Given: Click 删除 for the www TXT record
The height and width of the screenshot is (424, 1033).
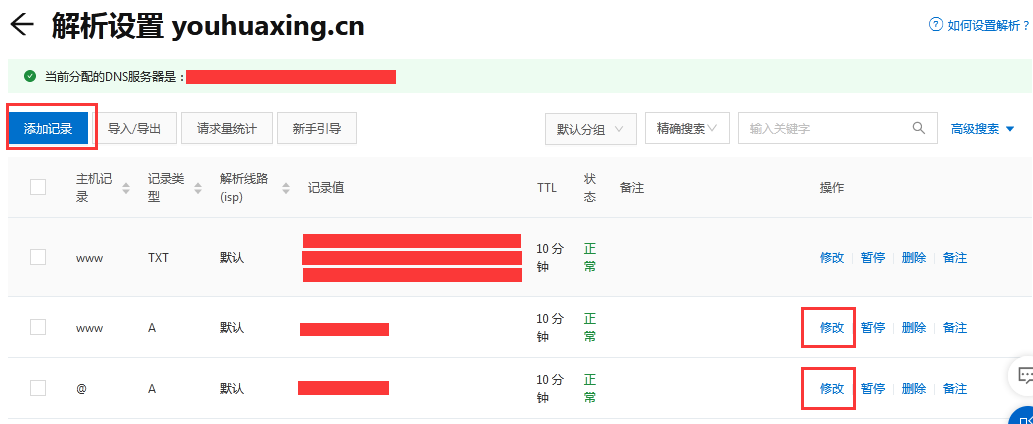Looking at the screenshot, I should [x=914, y=258].
